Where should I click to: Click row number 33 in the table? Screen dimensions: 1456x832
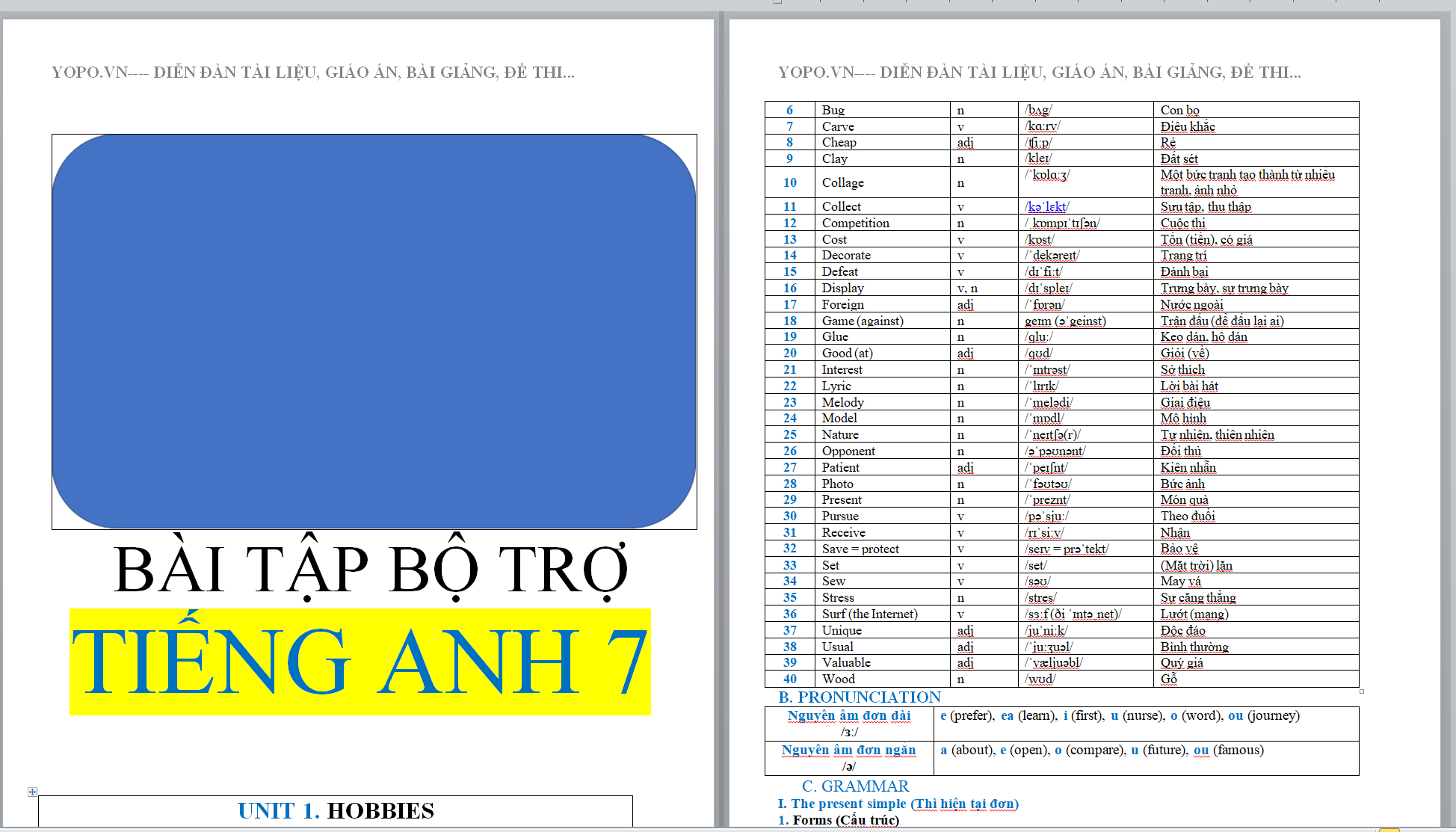790,566
